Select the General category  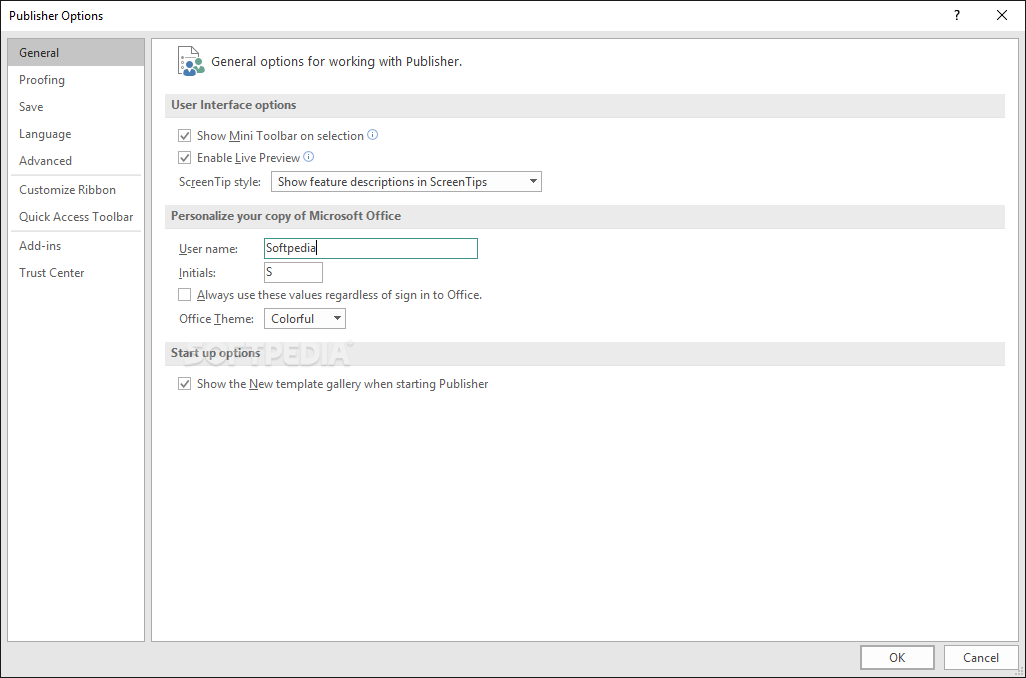pos(76,52)
